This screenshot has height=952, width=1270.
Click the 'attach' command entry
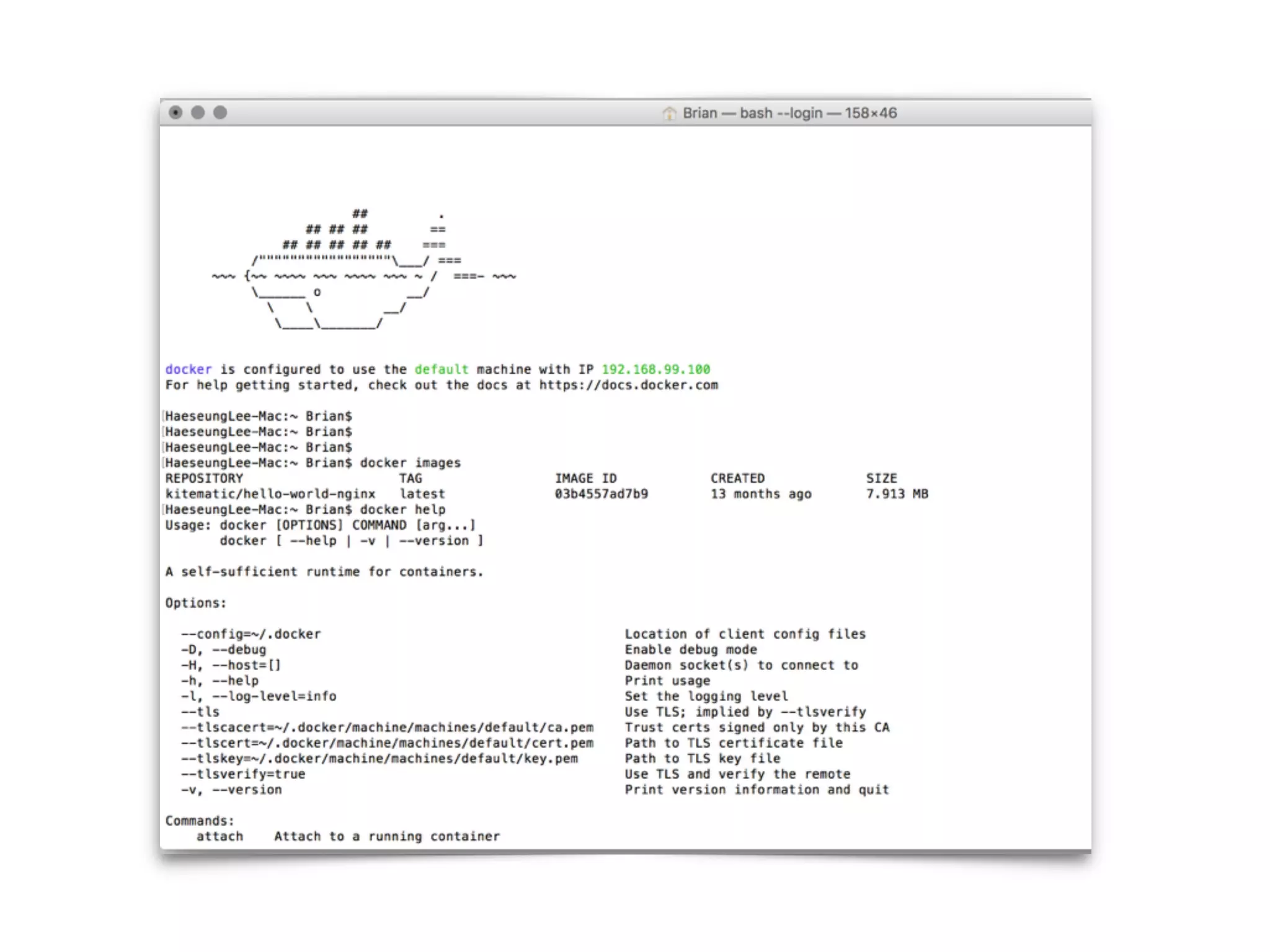pos(220,836)
